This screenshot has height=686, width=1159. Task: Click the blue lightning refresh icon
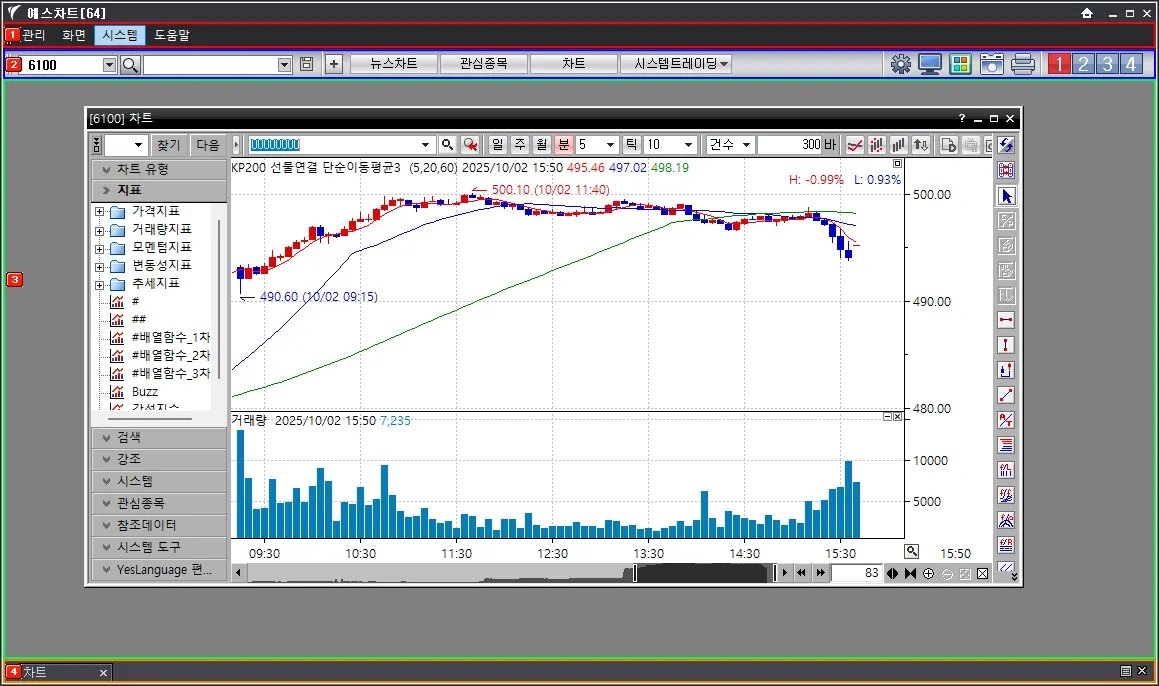point(1006,145)
